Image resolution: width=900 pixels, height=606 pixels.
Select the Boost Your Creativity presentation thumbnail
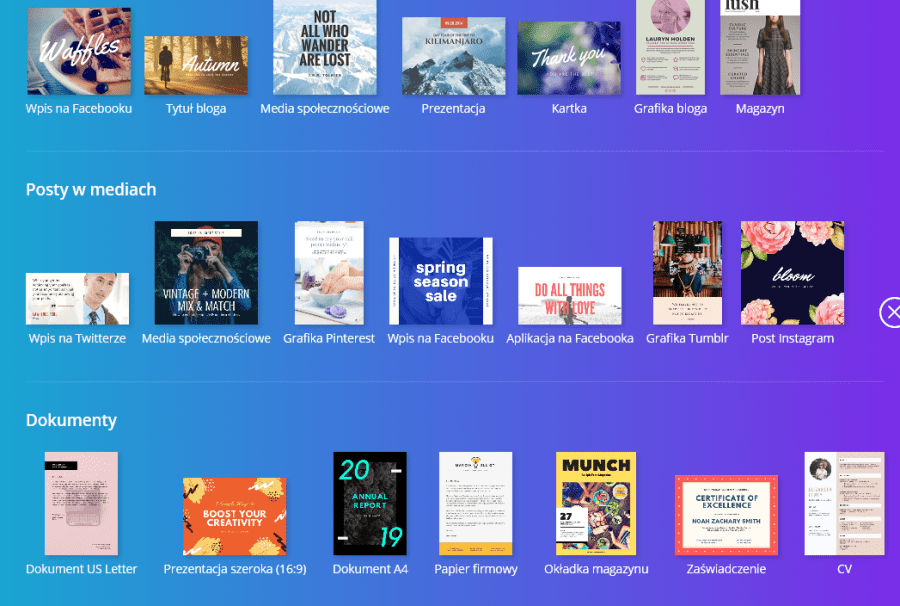234,516
